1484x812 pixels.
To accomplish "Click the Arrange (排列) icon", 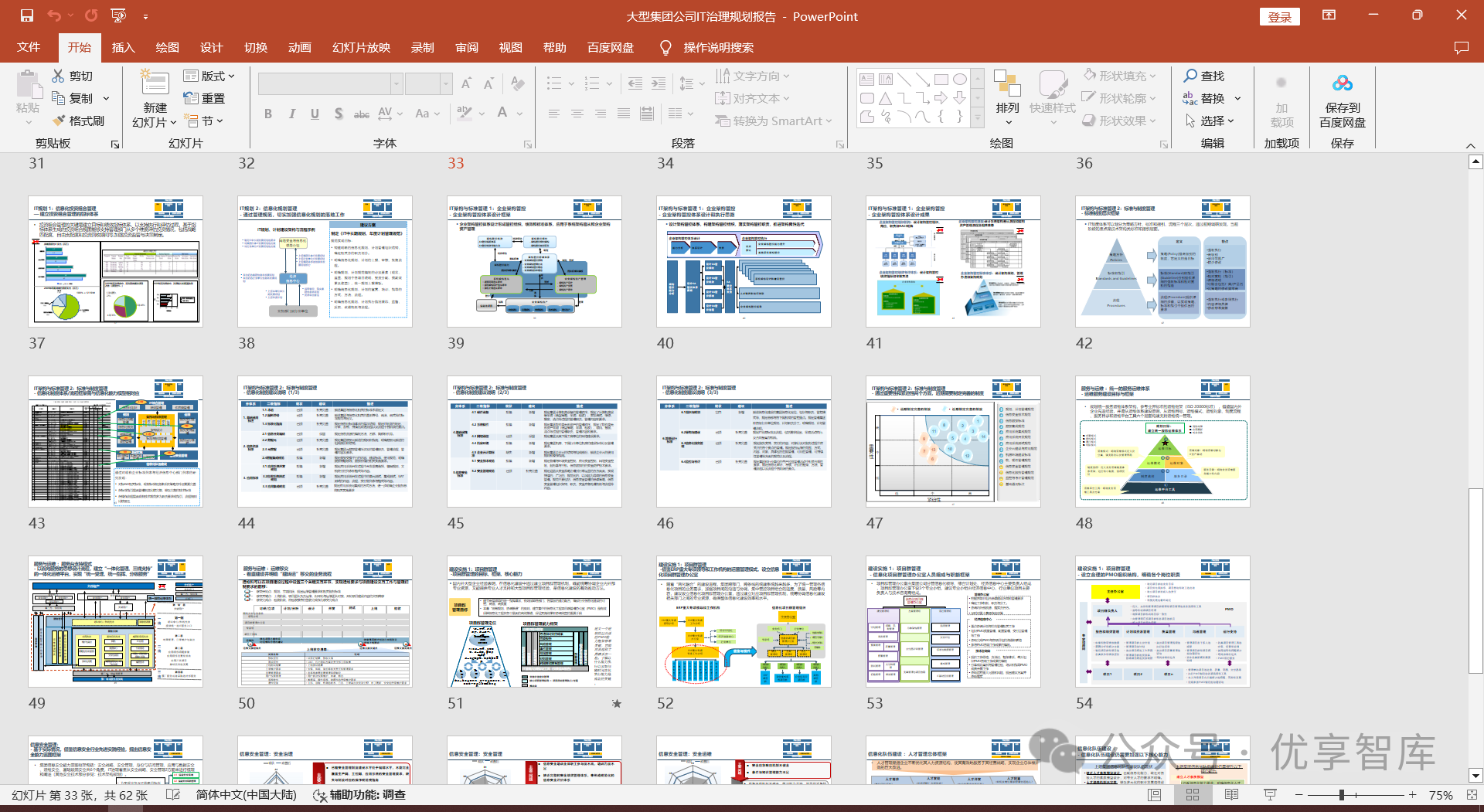I will (1007, 83).
